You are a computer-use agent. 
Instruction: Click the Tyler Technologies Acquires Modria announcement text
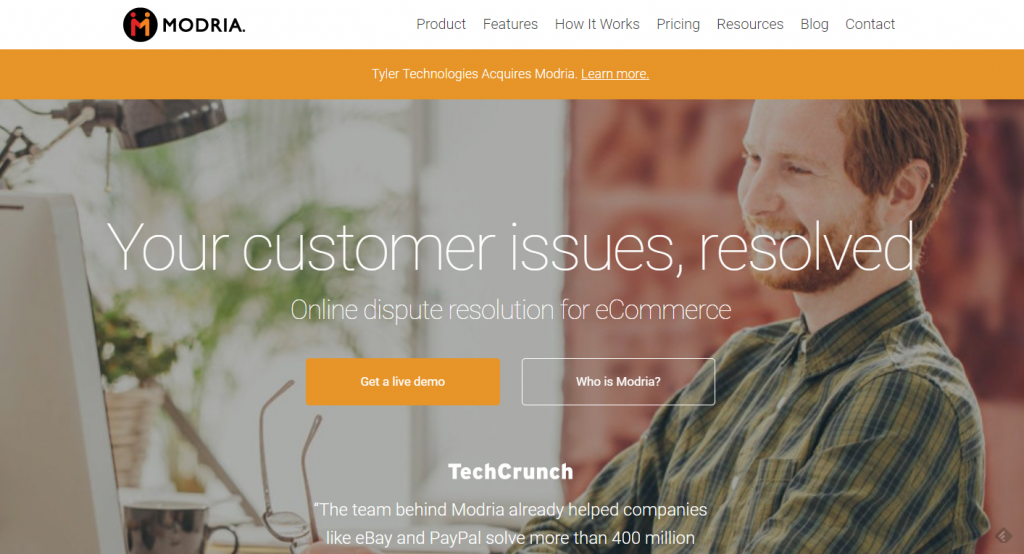(x=475, y=74)
